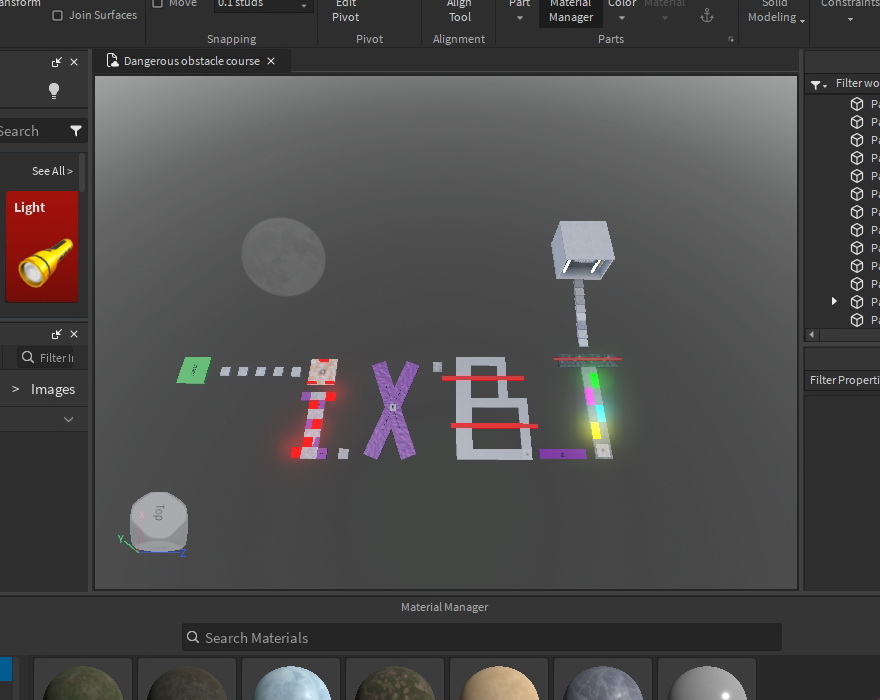Close the panel containing the lightbulb icon
The height and width of the screenshot is (700, 880).
coord(74,62)
